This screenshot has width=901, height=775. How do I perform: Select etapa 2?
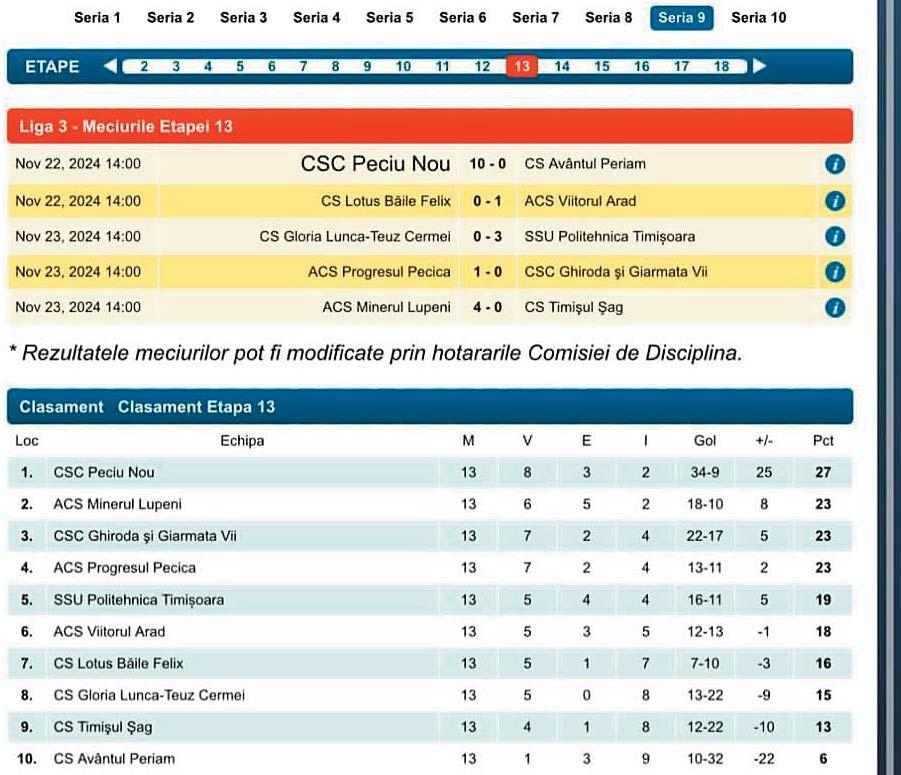(144, 67)
